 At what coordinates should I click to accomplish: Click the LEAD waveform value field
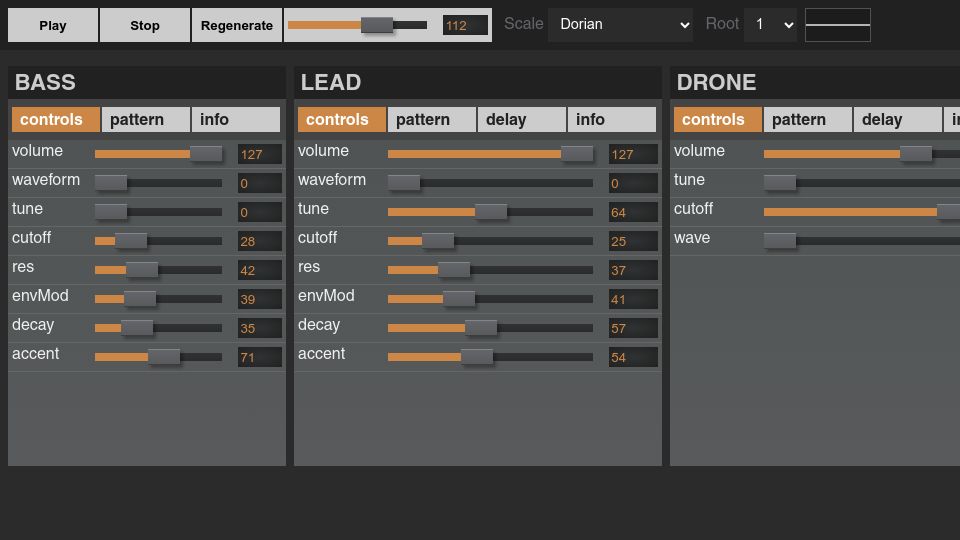click(633, 183)
